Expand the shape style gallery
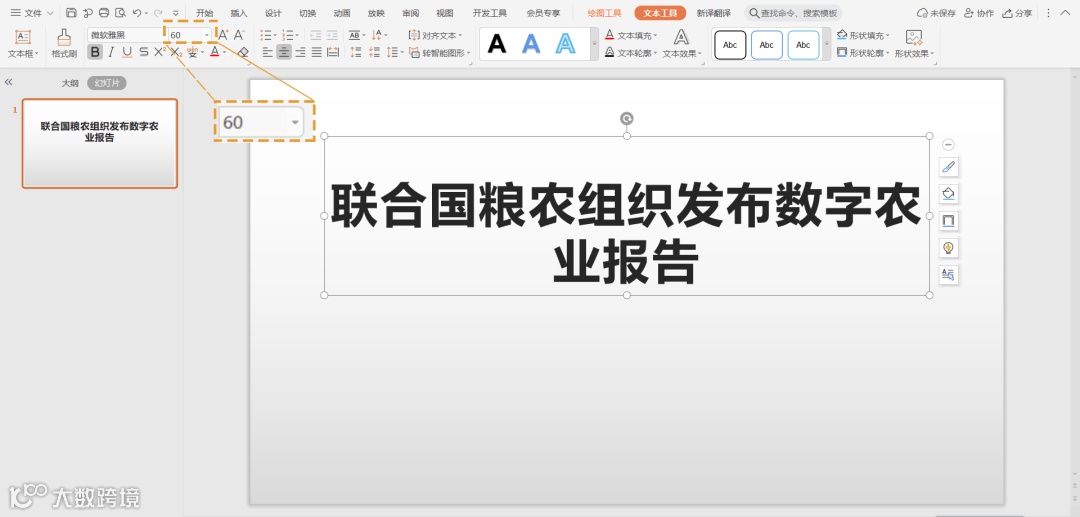 (827, 45)
